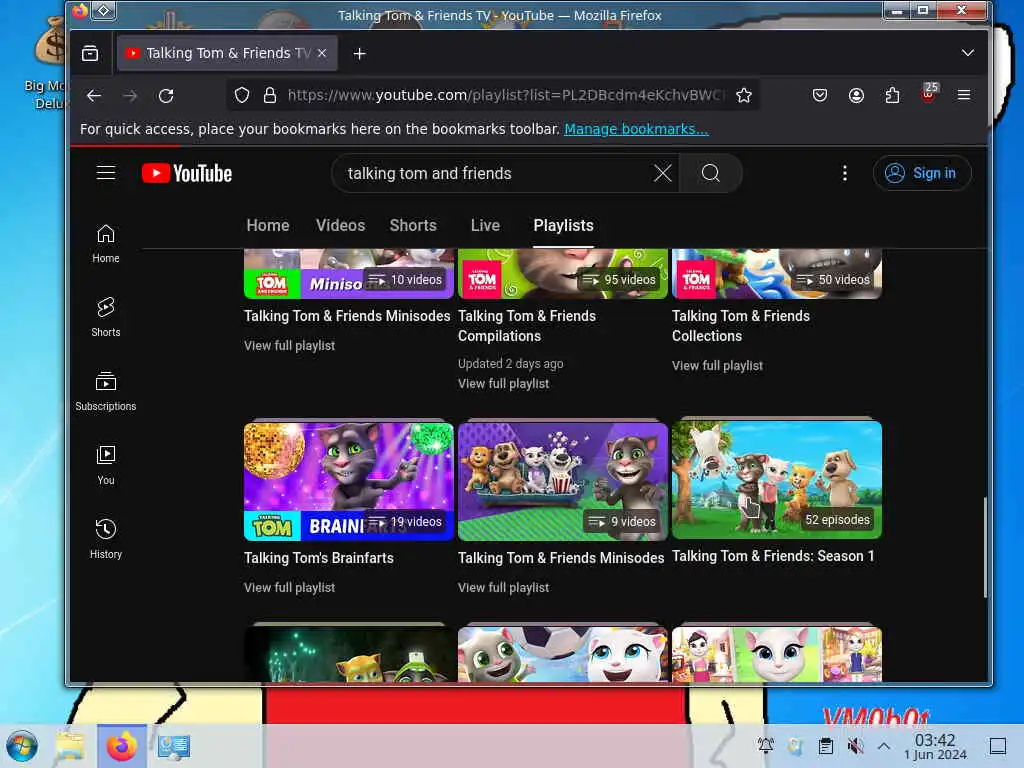The image size is (1024, 768).
Task: View full playlist under Collections
Action: (x=717, y=366)
